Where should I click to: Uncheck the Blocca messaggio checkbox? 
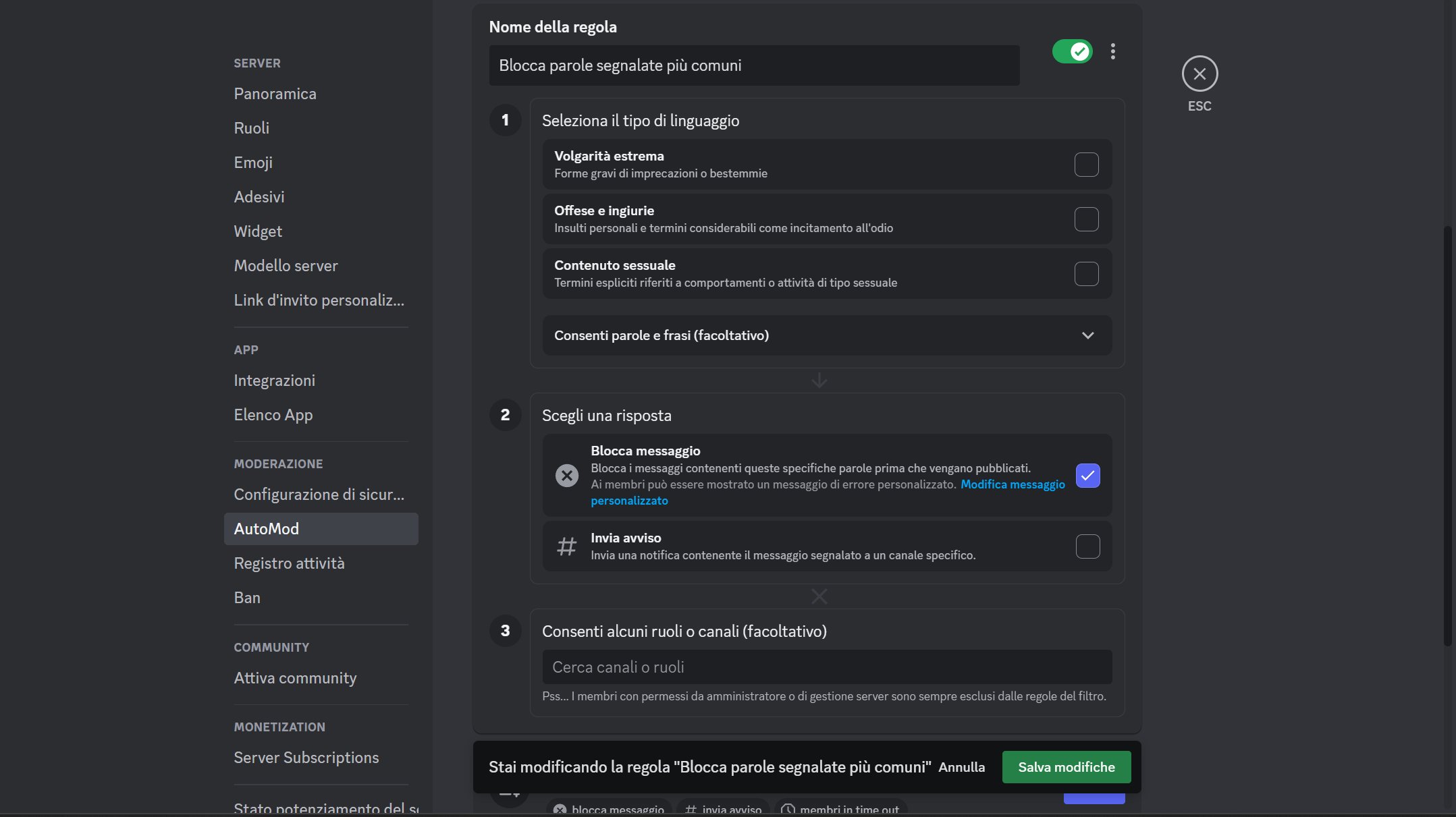tap(1087, 476)
